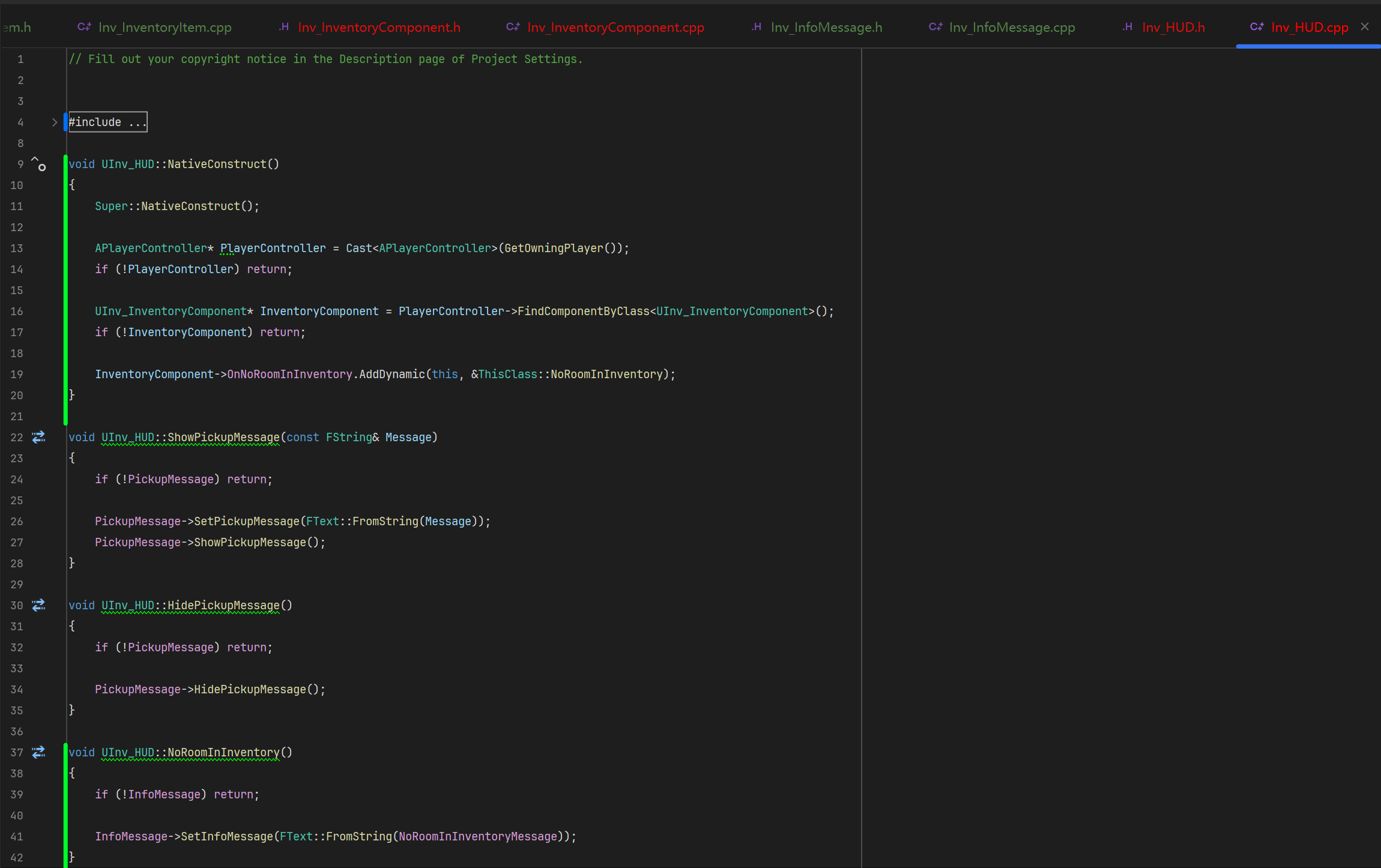Click the header file icon on the Inv_HUD.h tab
This screenshot has height=868, width=1381.
click(x=1128, y=27)
